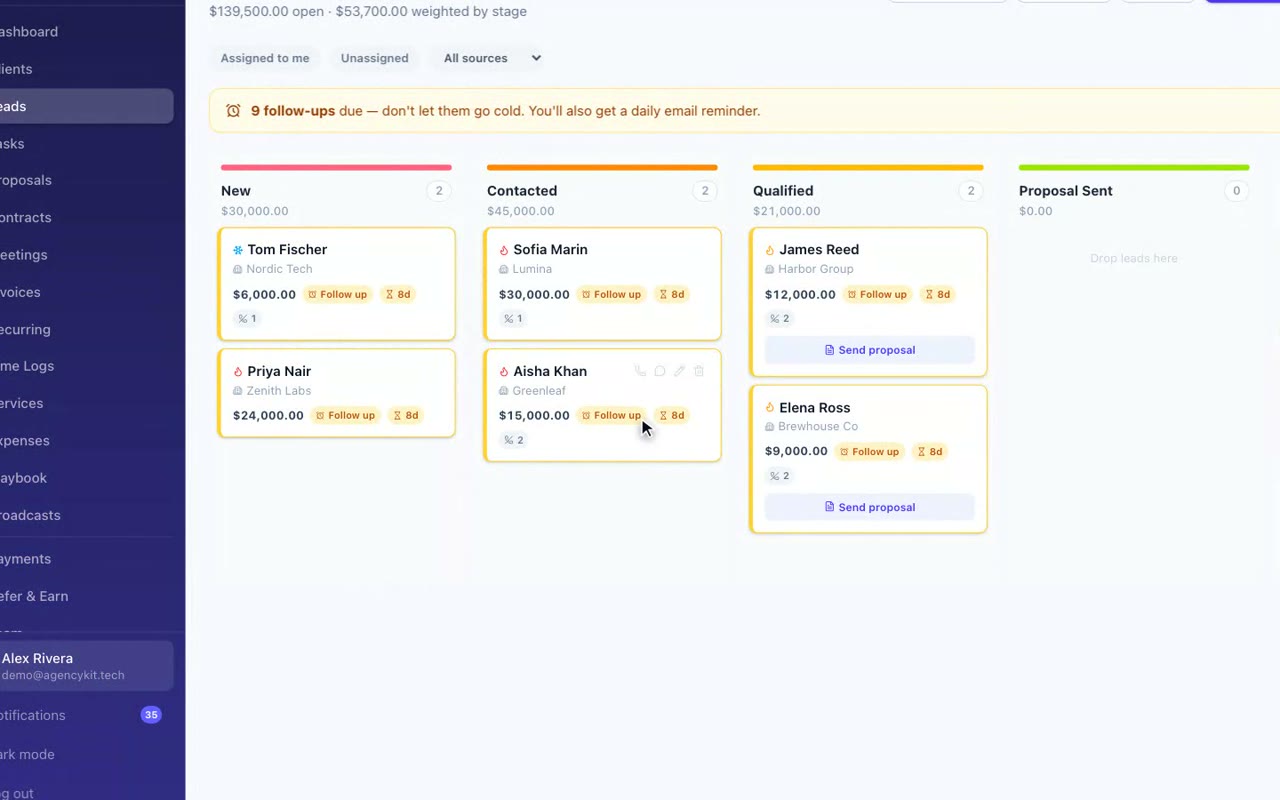The height and width of the screenshot is (800, 1280).
Task: Click the Qualified column heading
Action: click(783, 191)
